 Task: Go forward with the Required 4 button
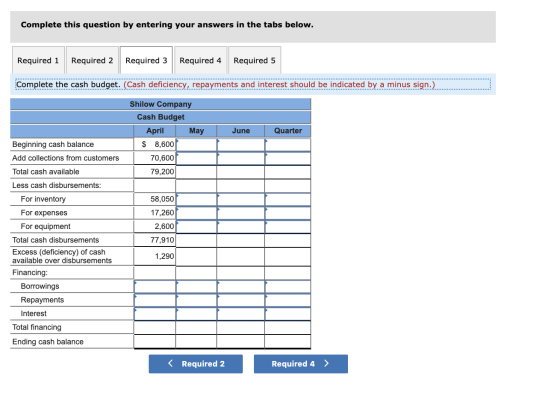pyautogui.click(x=301, y=364)
